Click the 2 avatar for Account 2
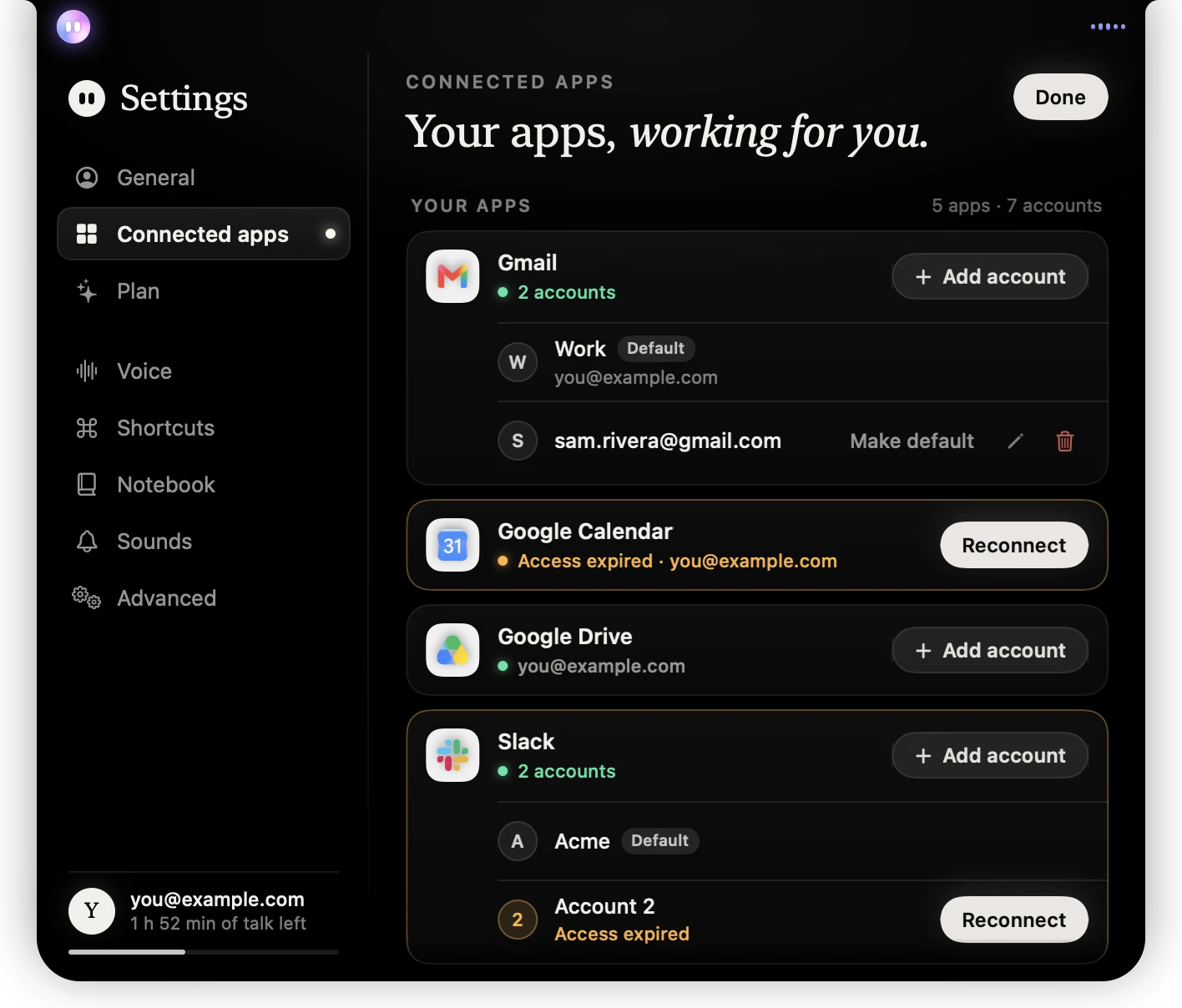The height and width of the screenshot is (1008, 1182). (518, 920)
